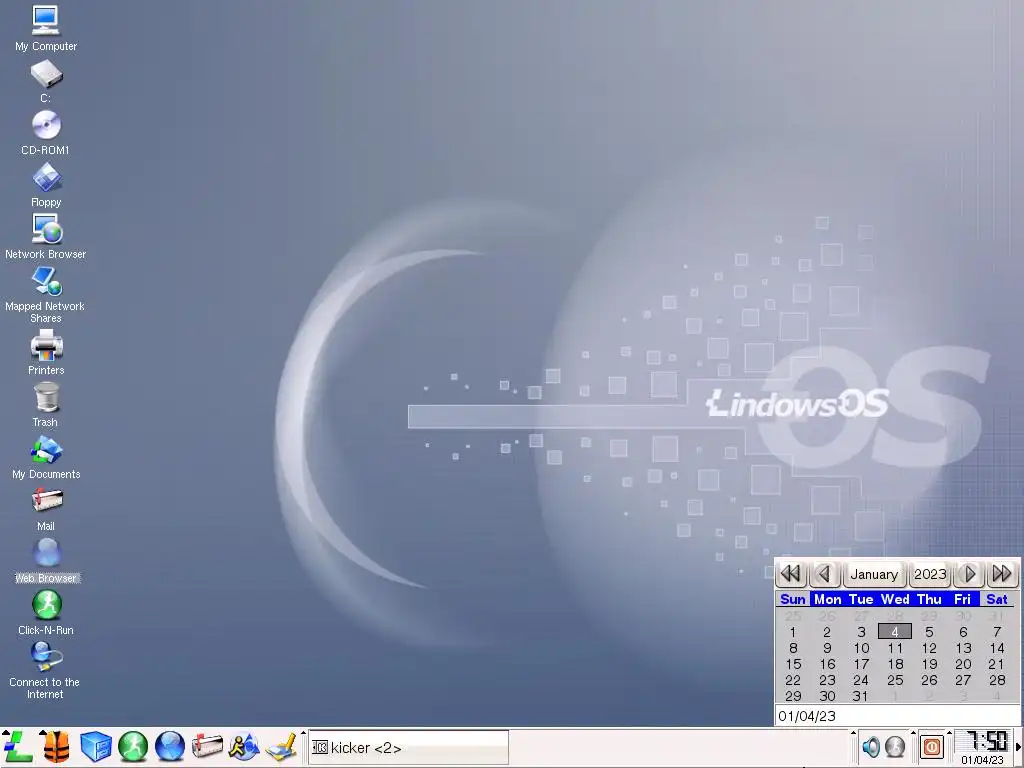Launch Click-N-Run from the panel

click(133, 747)
